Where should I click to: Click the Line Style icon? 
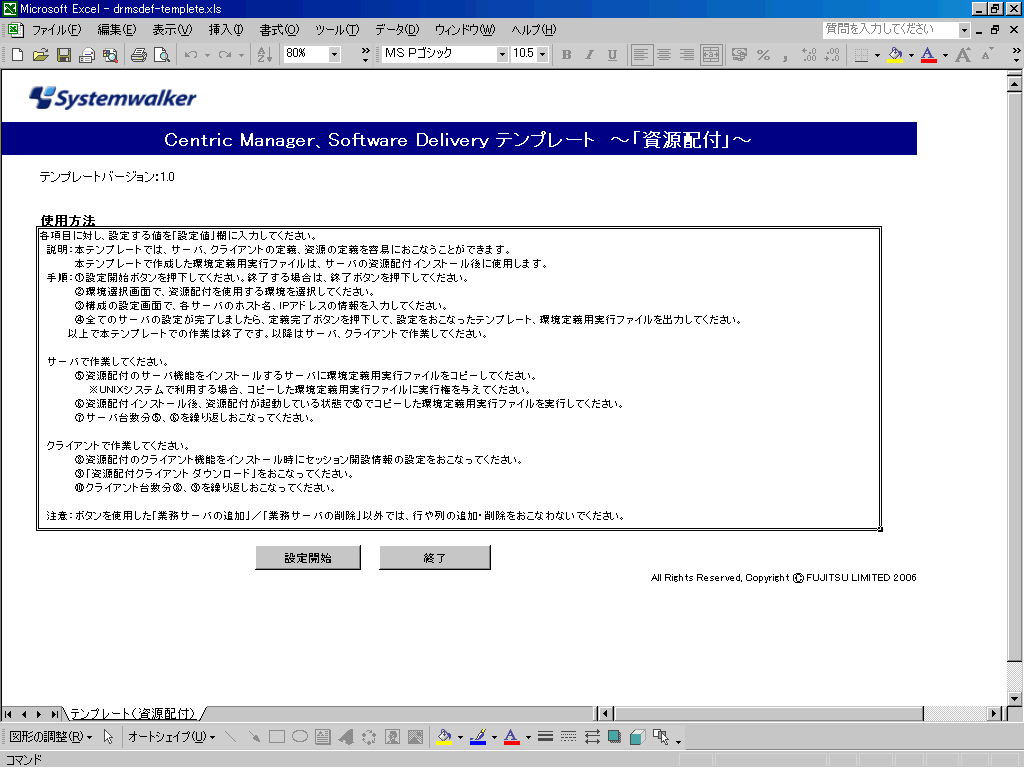click(545, 737)
